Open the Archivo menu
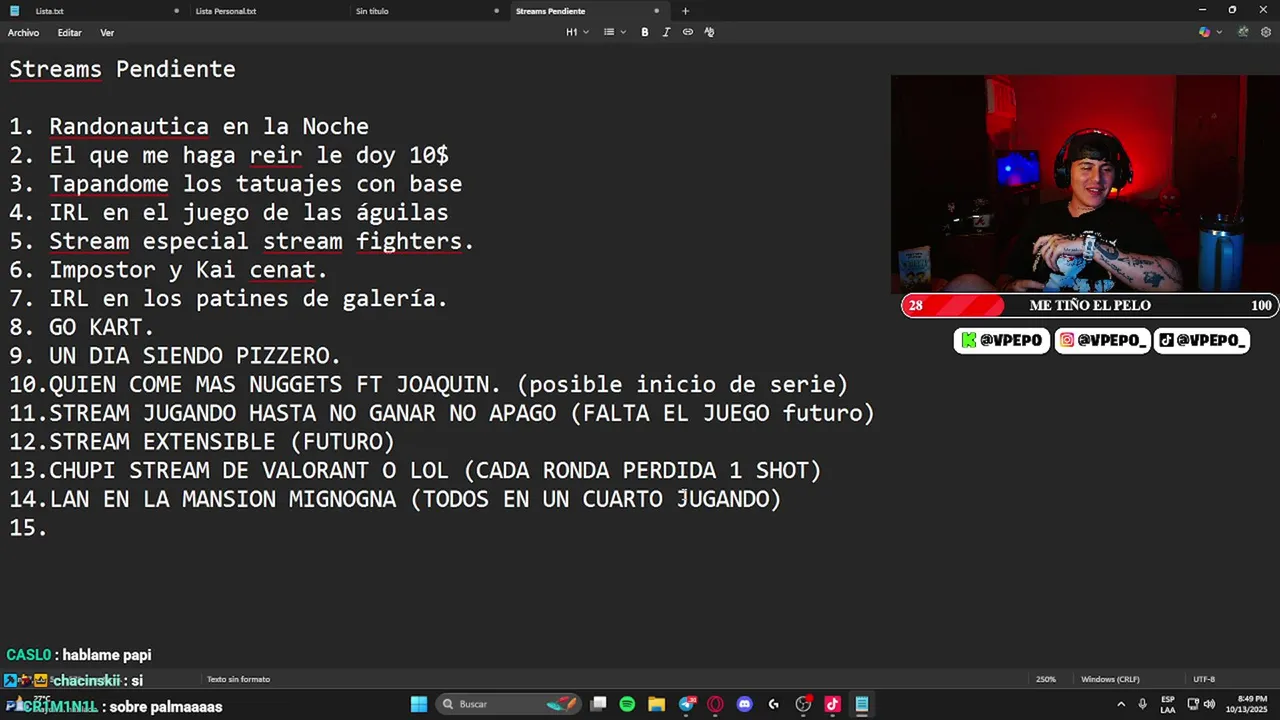 (x=23, y=33)
